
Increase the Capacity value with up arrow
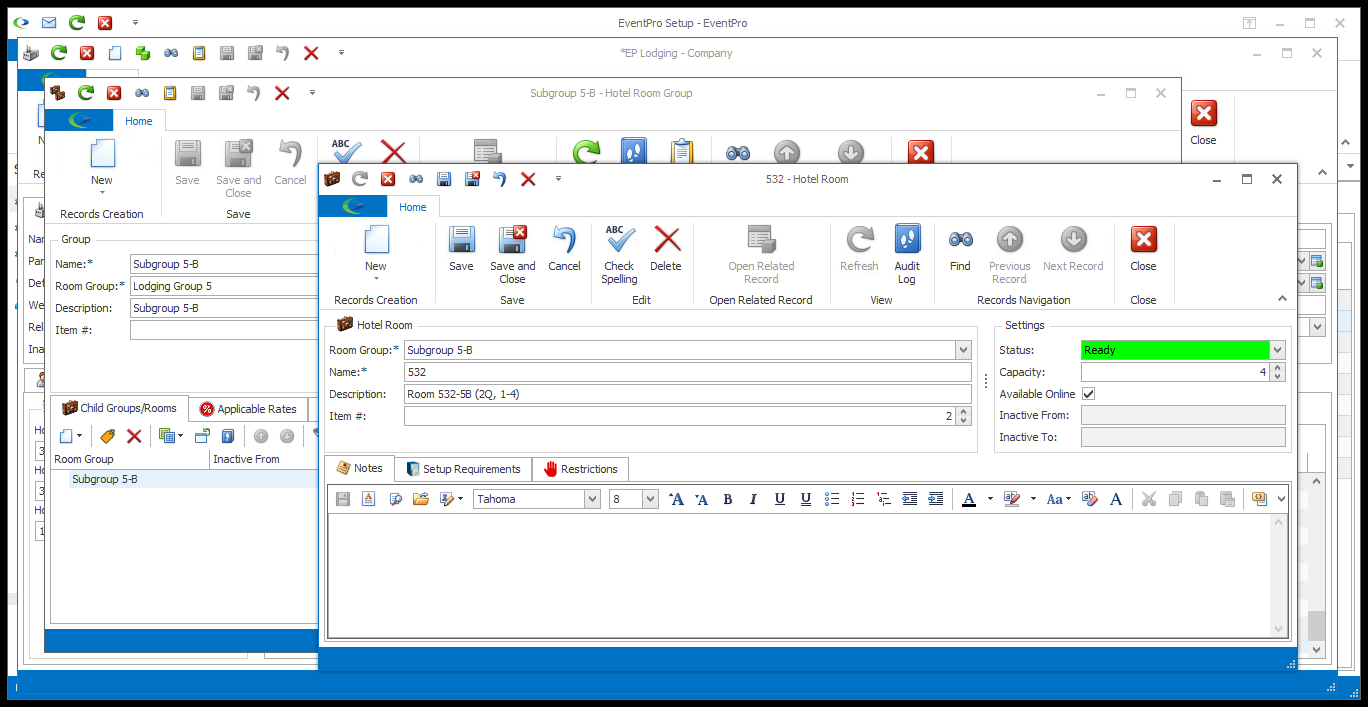pos(1277,368)
